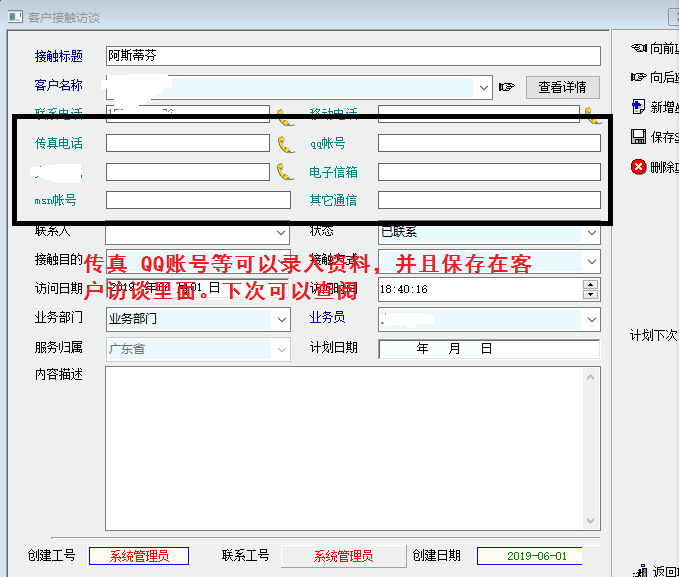Increase time with the up spinner arrow

coord(590,284)
